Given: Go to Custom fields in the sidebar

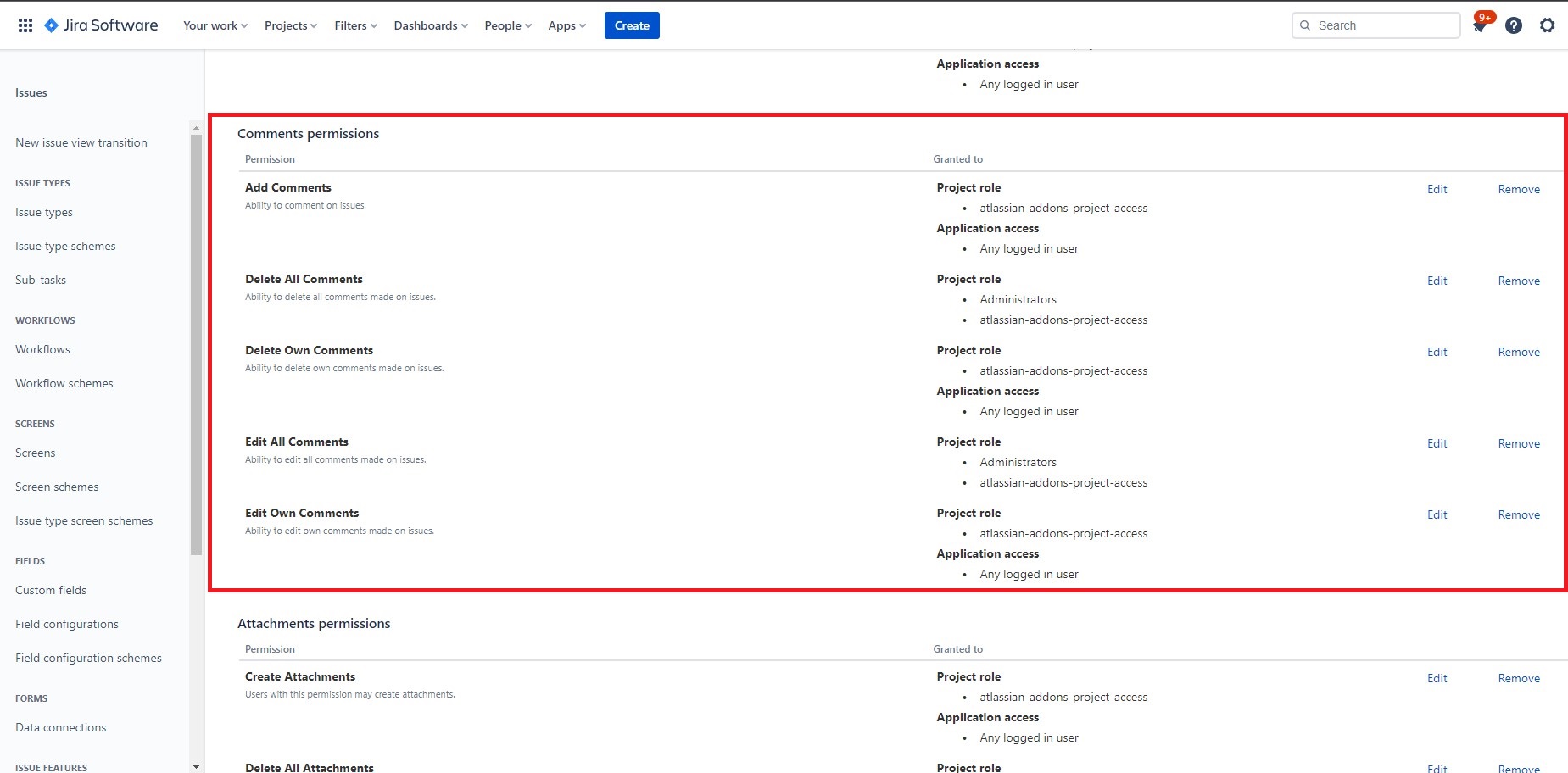Looking at the screenshot, I should [51, 590].
